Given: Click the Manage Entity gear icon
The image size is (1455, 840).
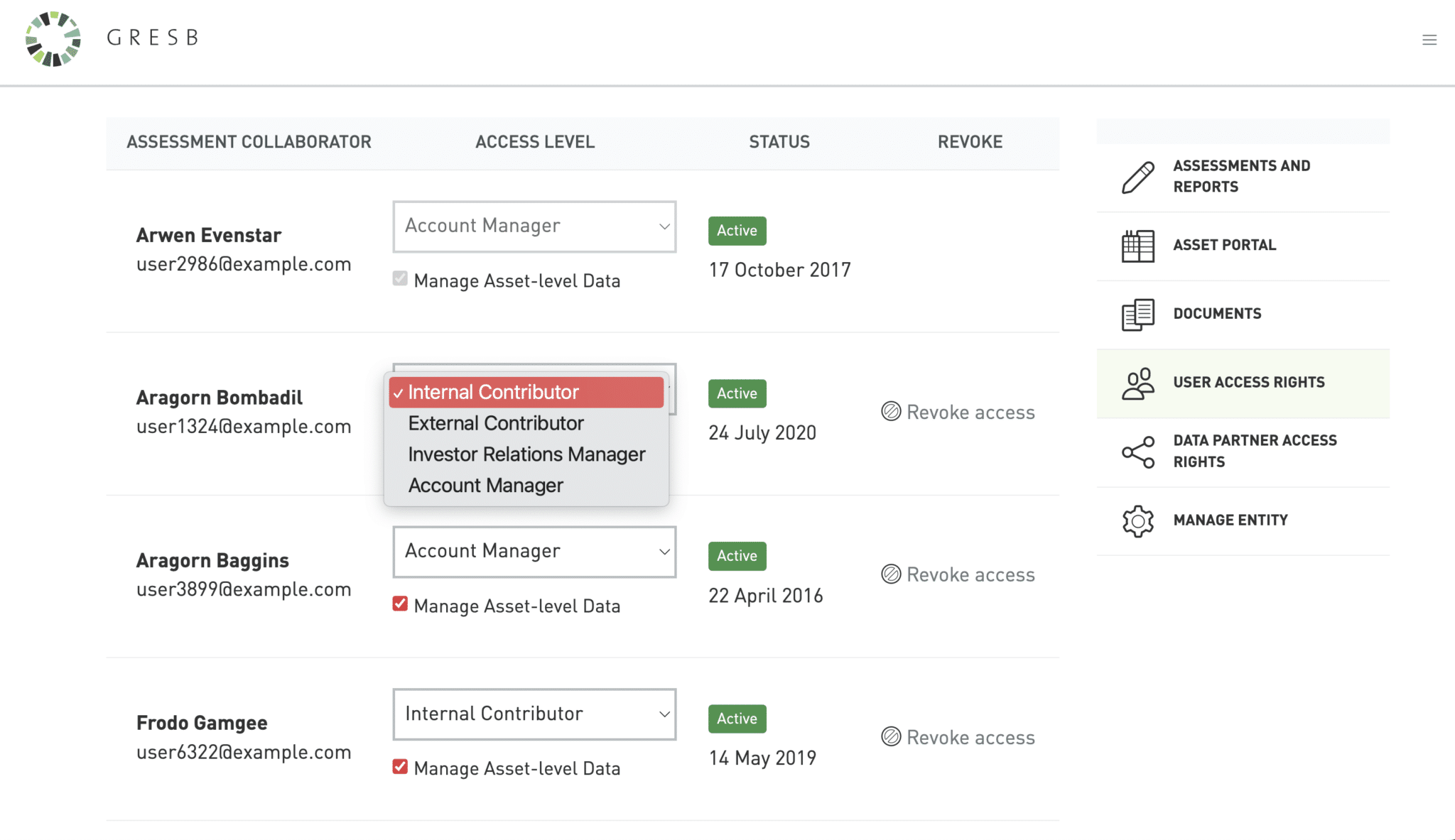Looking at the screenshot, I should pyautogui.click(x=1137, y=520).
